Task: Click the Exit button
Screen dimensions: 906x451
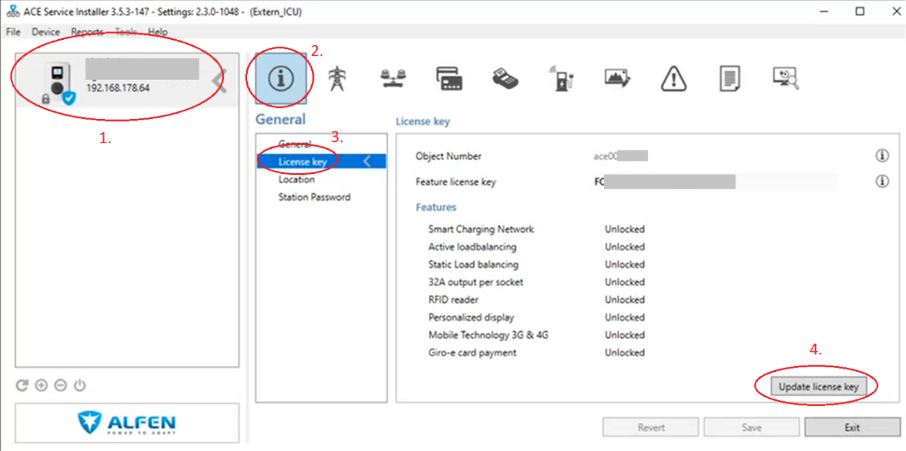Action: 852,427
